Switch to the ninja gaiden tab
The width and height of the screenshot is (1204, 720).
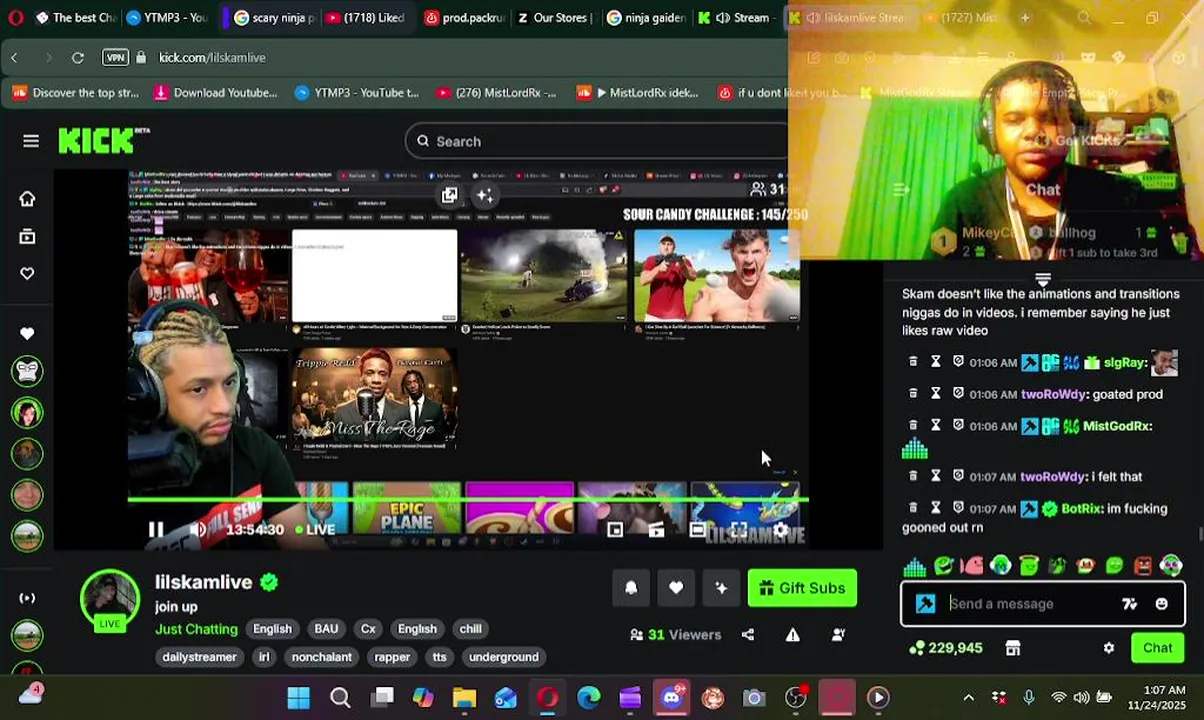tap(646, 18)
